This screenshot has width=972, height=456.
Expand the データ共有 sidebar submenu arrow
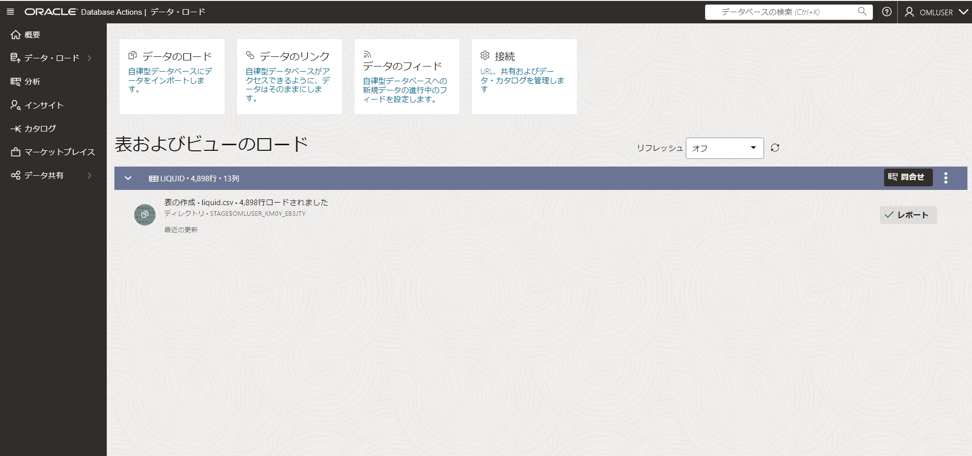click(x=89, y=176)
